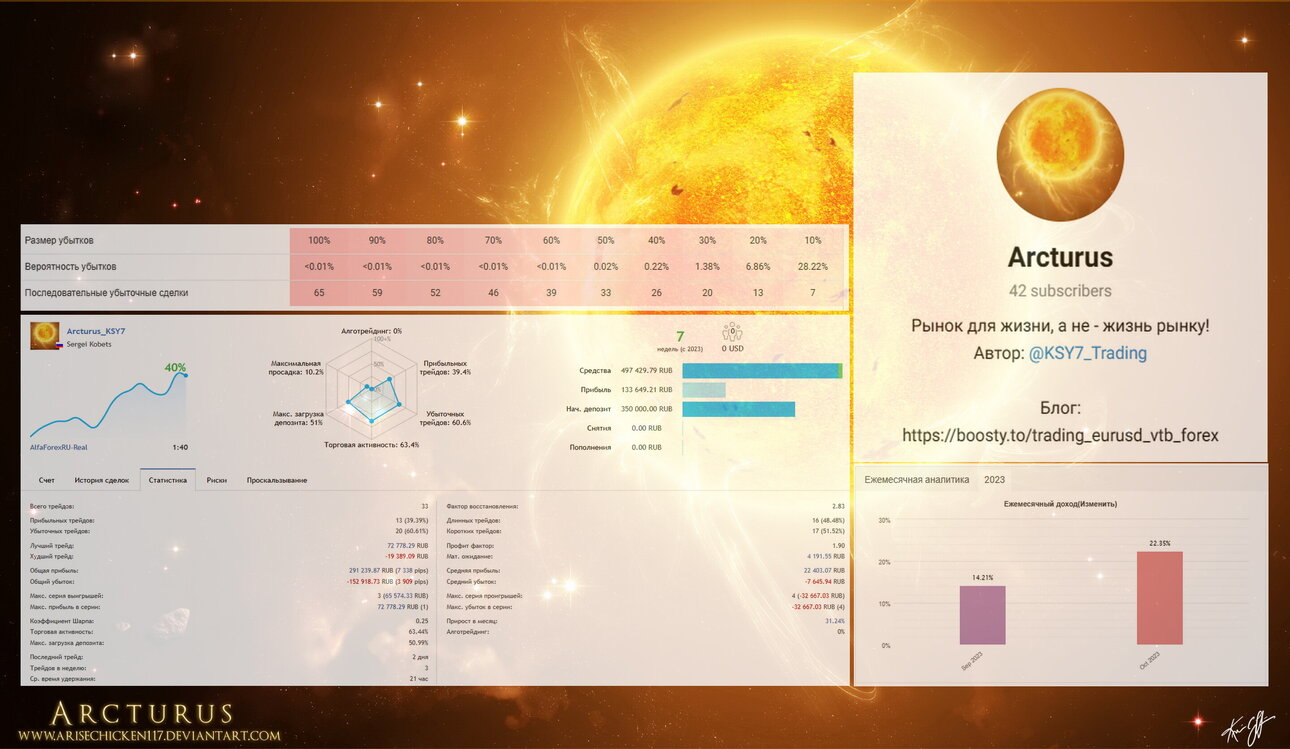1290x749 pixels.
Task: Click the green 7 недель counter
Action: pyautogui.click(x=680, y=337)
